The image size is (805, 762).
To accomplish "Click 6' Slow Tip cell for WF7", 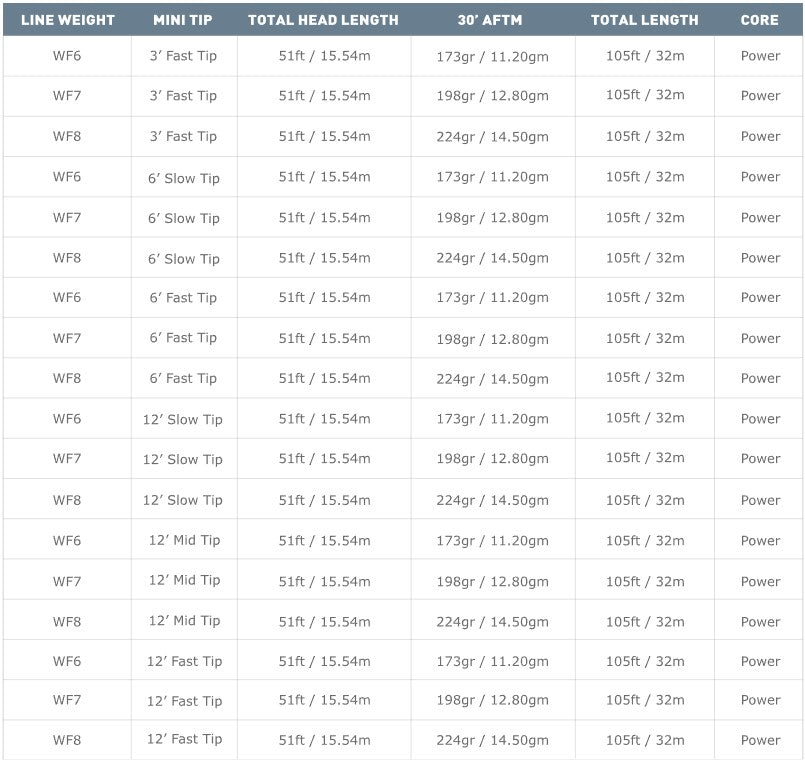I will (x=183, y=218).
